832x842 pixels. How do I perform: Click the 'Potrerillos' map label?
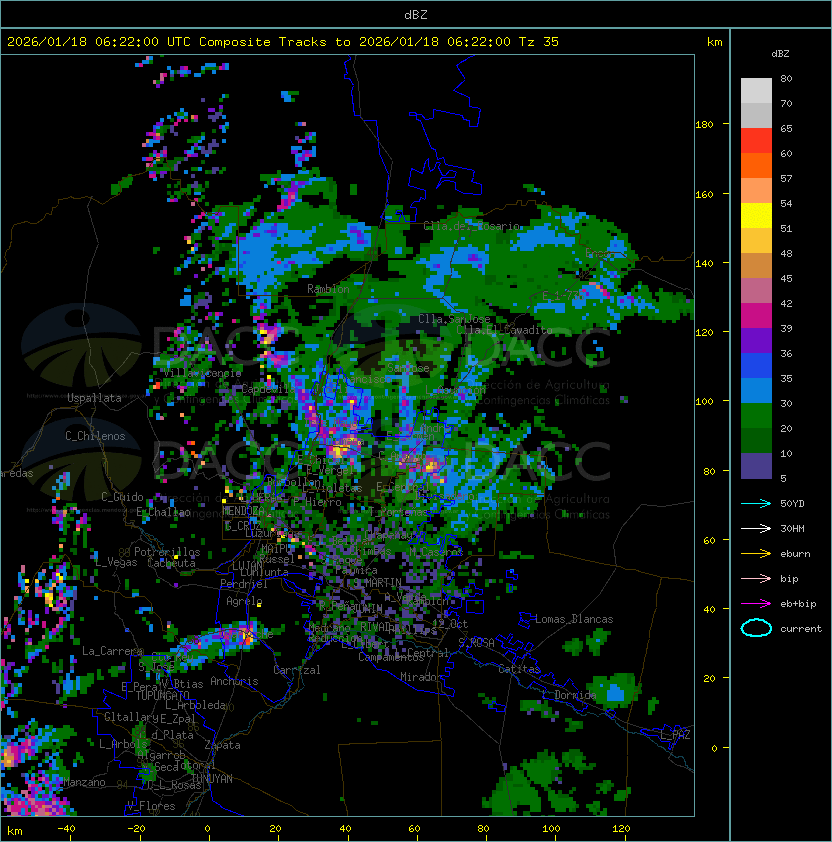tap(167, 552)
